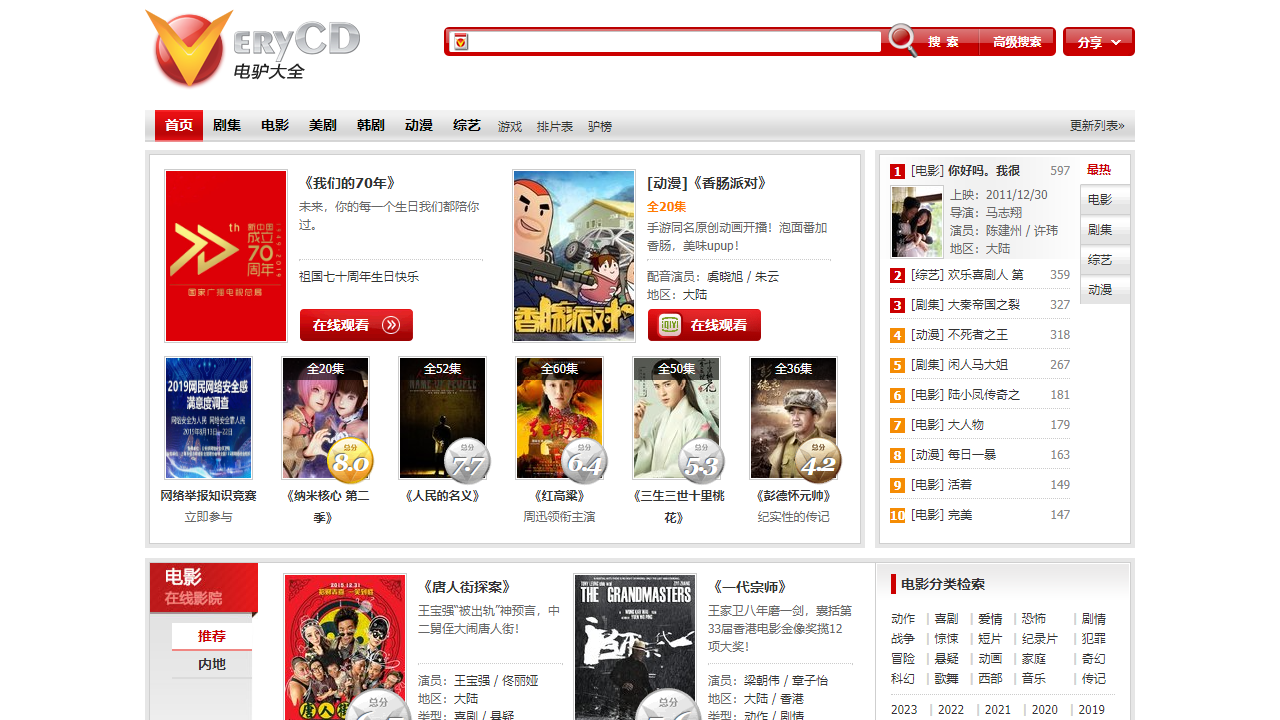The height and width of the screenshot is (720, 1280).
Task: Open the 动漫 navigation tab
Action: point(419,125)
